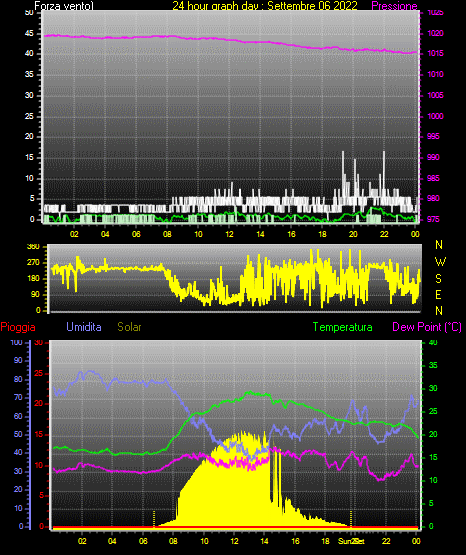Click the Pressione legend label

tap(394, 6)
